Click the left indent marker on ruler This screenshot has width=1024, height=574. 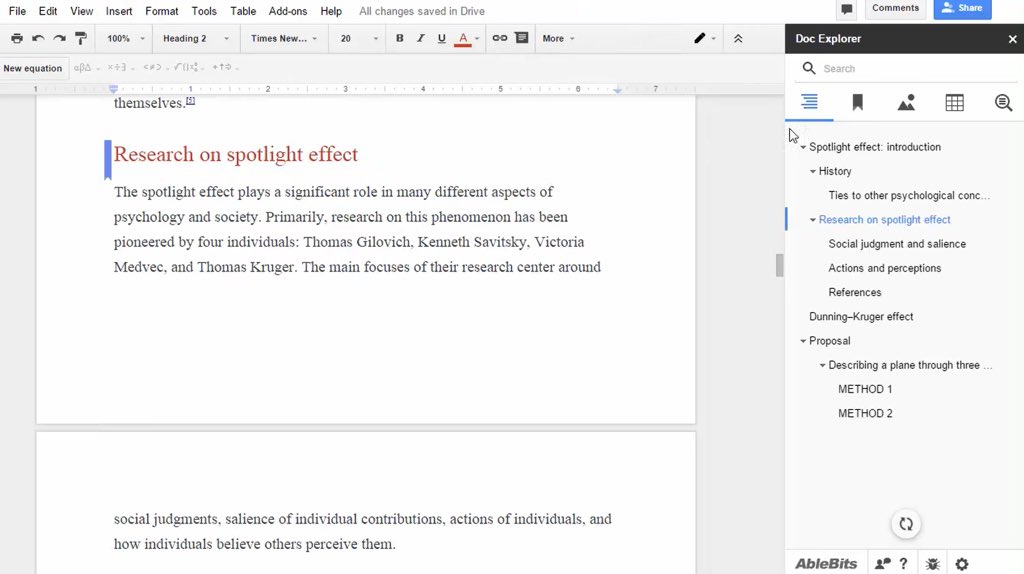click(x=114, y=89)
